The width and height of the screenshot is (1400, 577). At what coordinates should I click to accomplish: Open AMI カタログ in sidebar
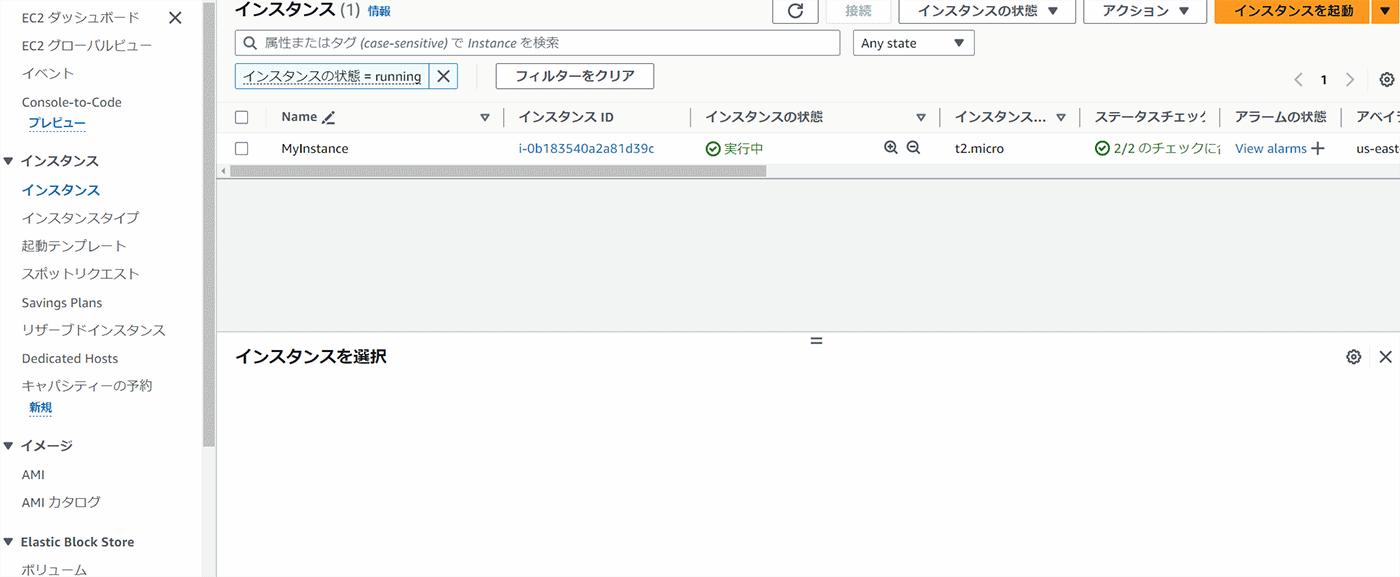pyautogui.click(x=61, y=502)
